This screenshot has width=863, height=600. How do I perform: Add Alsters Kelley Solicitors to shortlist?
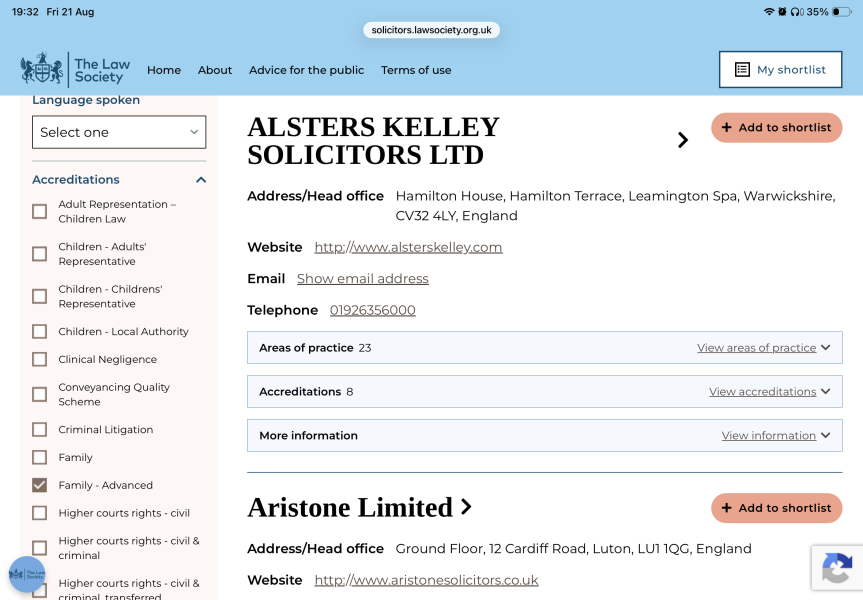(777, 128)
